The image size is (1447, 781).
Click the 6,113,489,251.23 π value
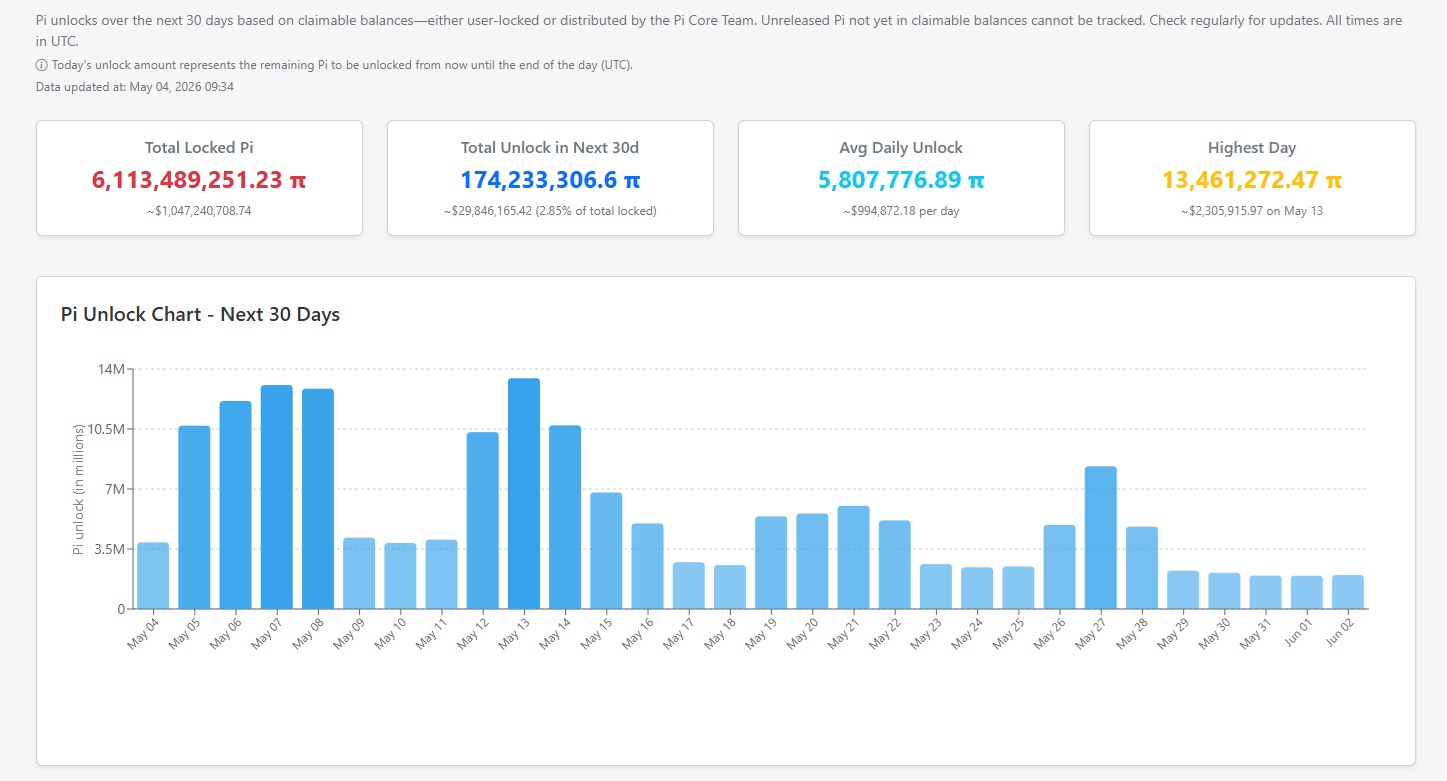(x=199, y=180)
